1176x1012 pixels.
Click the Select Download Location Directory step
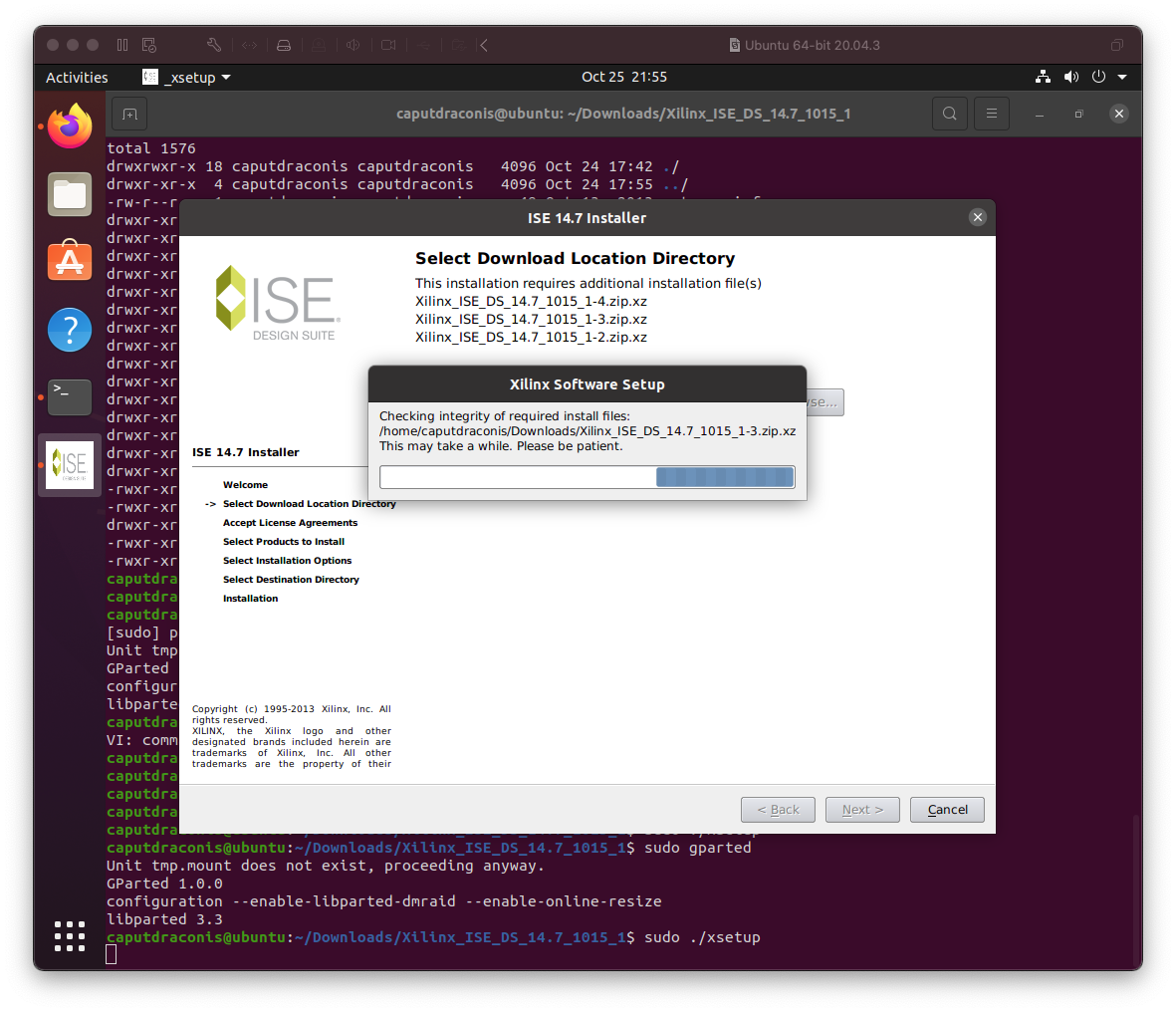309,504
